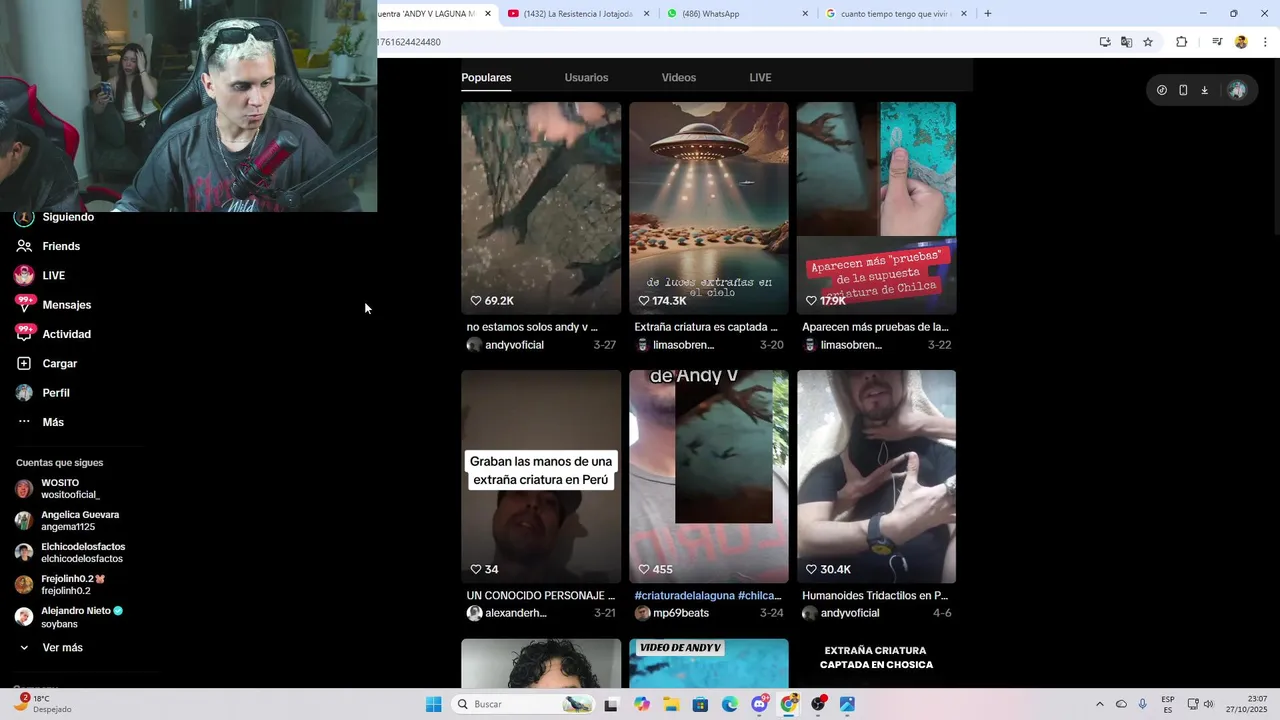This screenshot has height=720, width=1280.
Task: Open video 'Humanoides Tridactilos en P...'
Action: click(876, 477)
